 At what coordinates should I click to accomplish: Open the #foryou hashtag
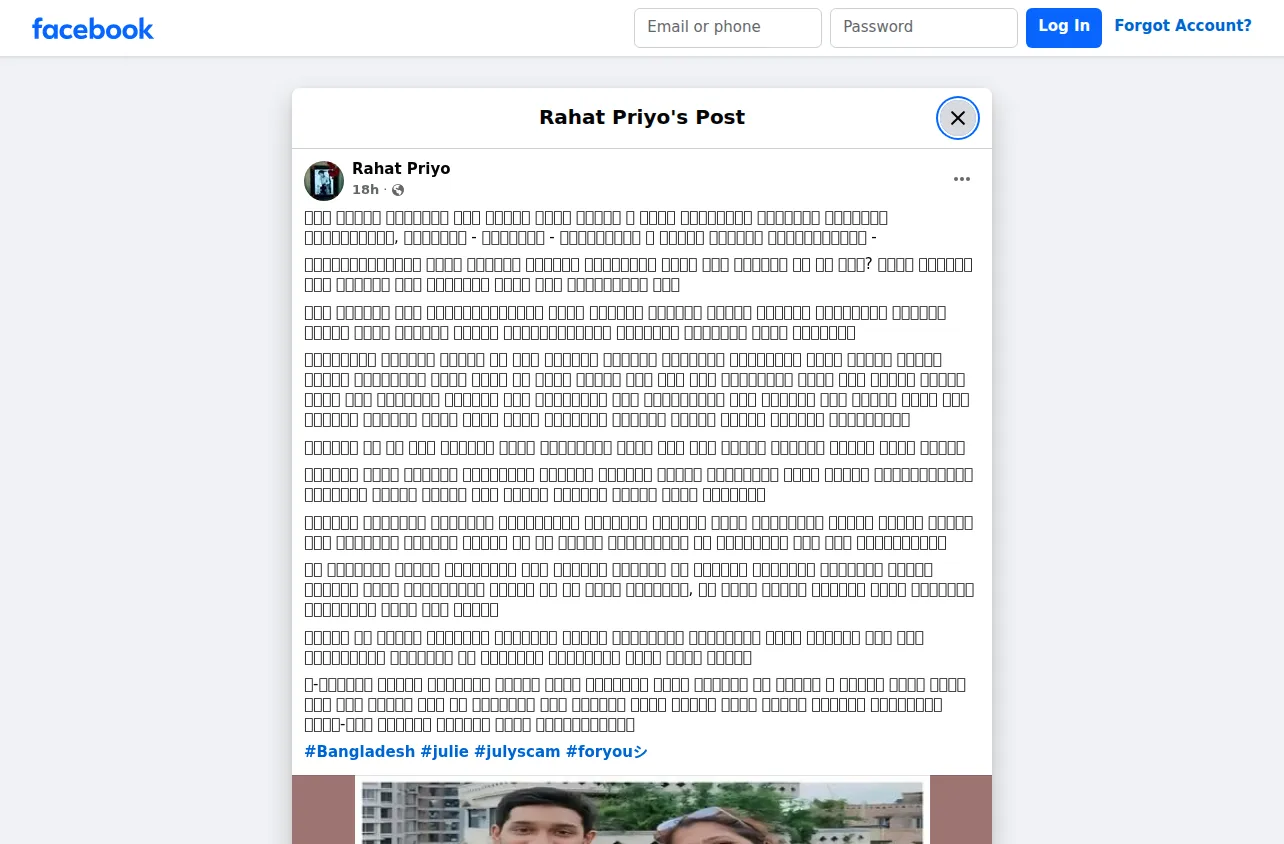[606, 752]
